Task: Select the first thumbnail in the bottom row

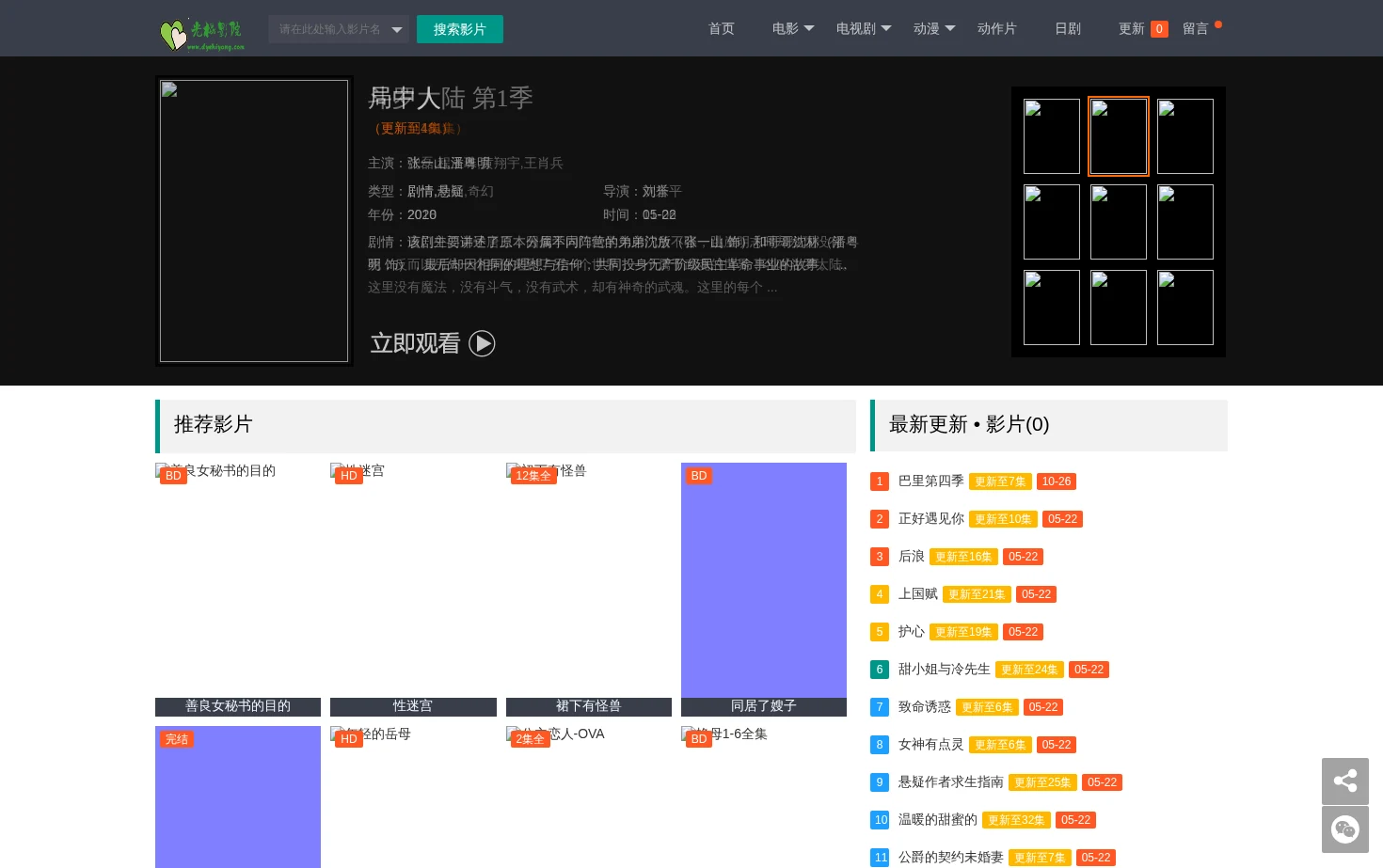Action: pyautogui.click(x=1052, y=308)
